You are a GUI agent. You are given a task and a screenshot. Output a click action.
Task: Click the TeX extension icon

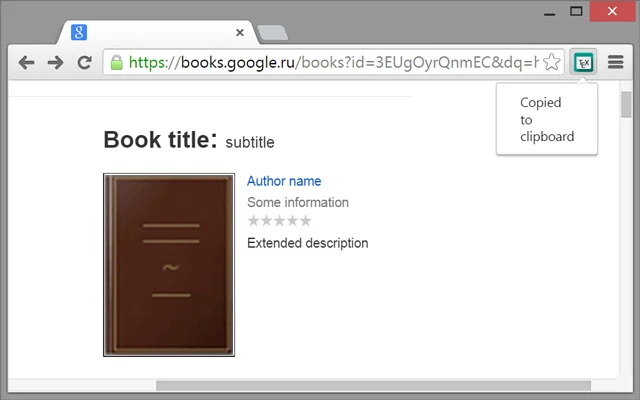(583, 62)
